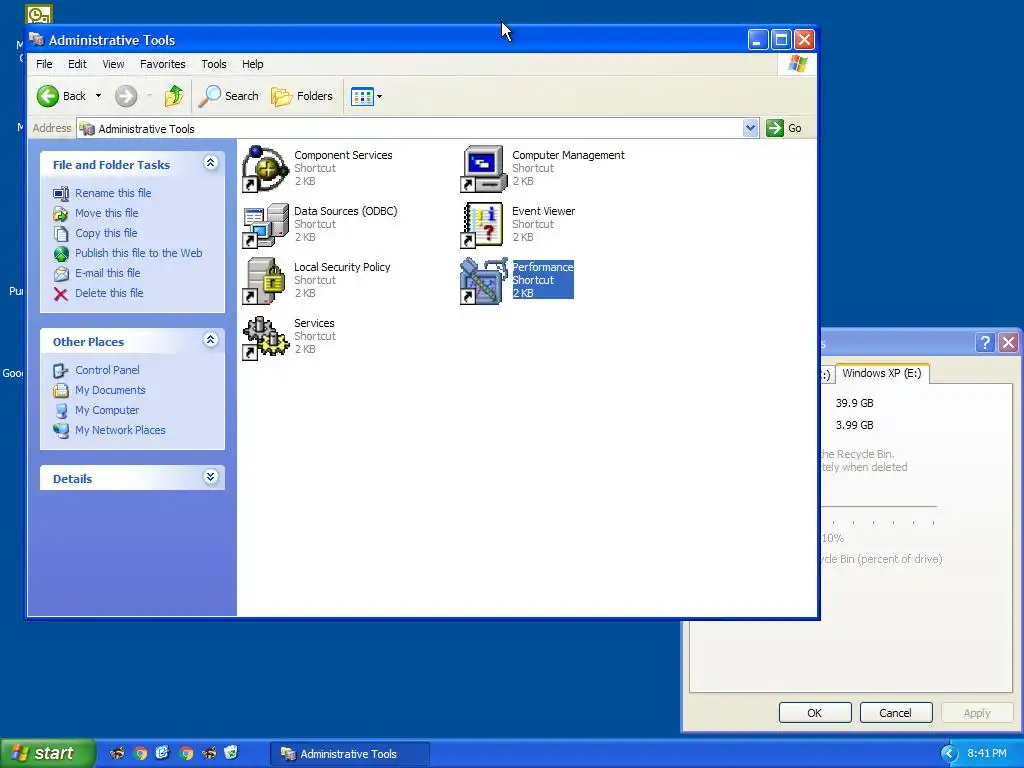Screen dimensions: 1024x768
Task: Go up one folder level
Action: [174, 96]
